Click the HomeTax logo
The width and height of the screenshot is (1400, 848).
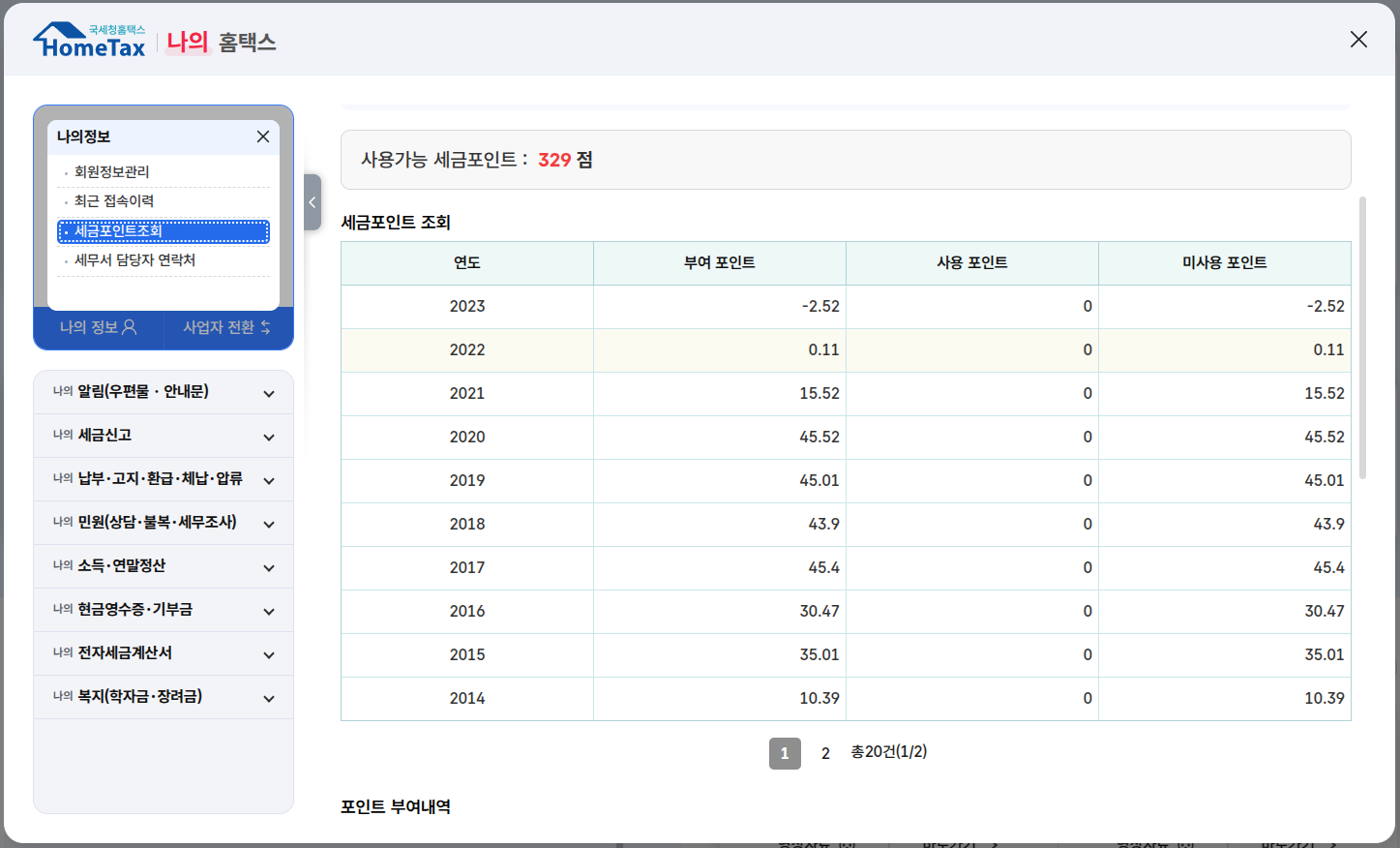tap(88, 39)
